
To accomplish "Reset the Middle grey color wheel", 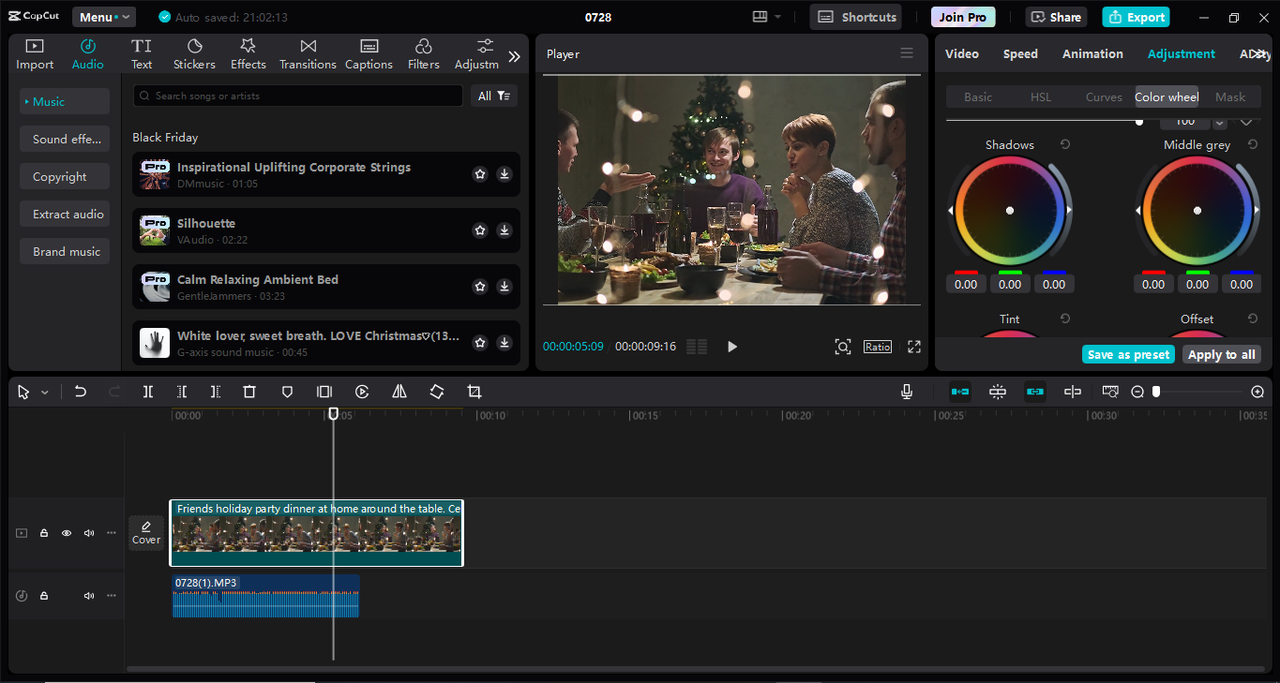I will (1253, 145).
